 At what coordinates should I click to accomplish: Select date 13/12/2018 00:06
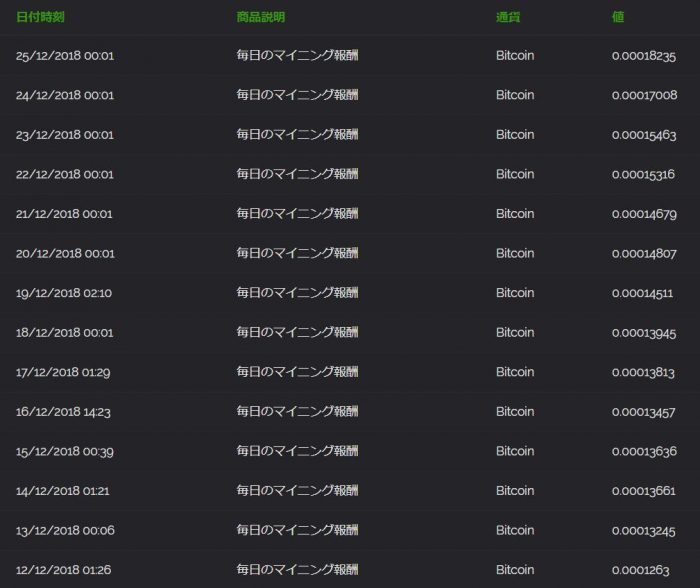(x=65, y=530)
